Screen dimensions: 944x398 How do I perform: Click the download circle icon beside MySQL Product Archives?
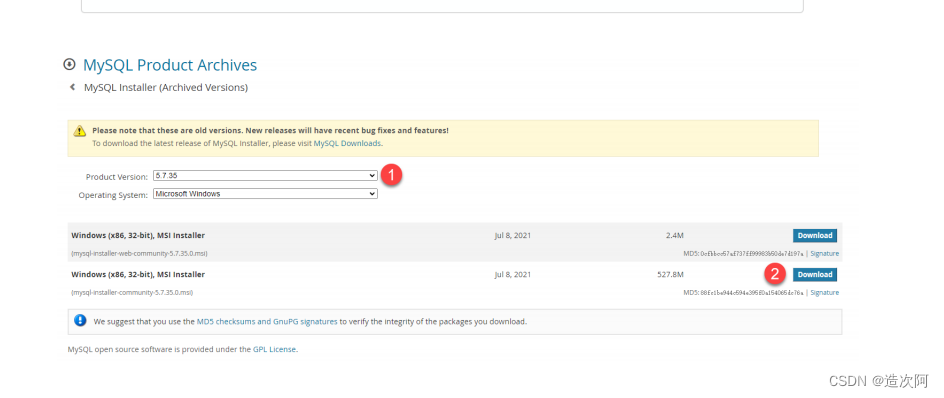pyautogui.click(x=69, y=64)
